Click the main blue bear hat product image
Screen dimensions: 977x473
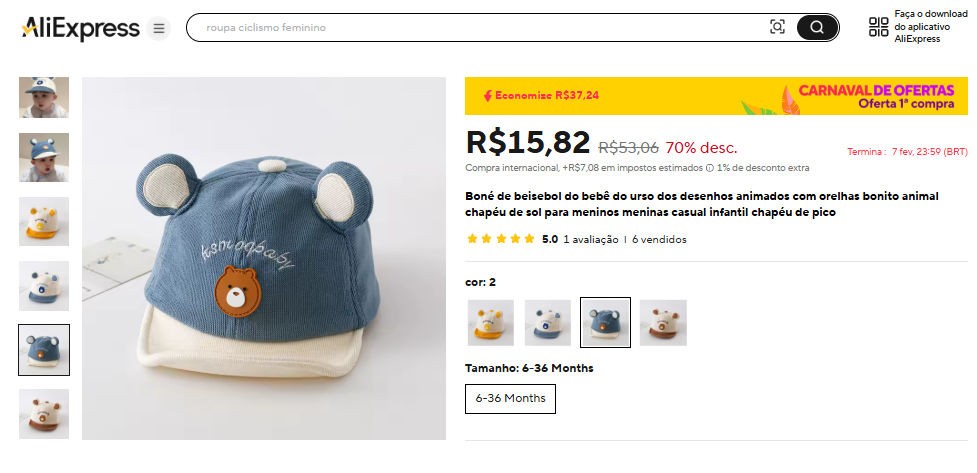pyautogui.click(x=264, y=258)
